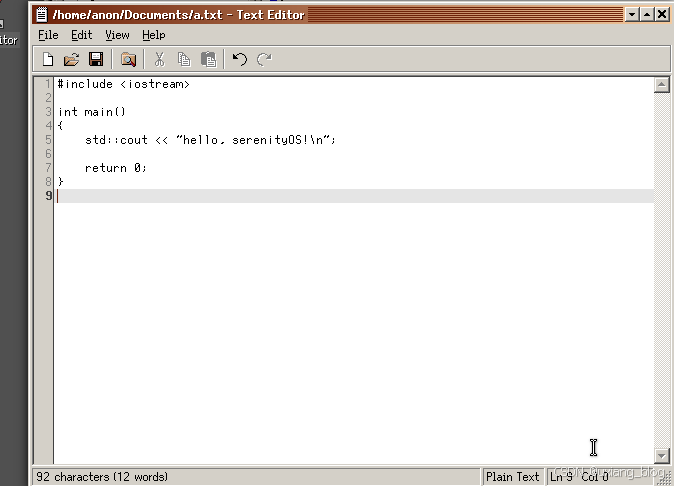Open a file using the folder icon
Image resolution: width=674 pixels, height=486 pixels.
71,59
